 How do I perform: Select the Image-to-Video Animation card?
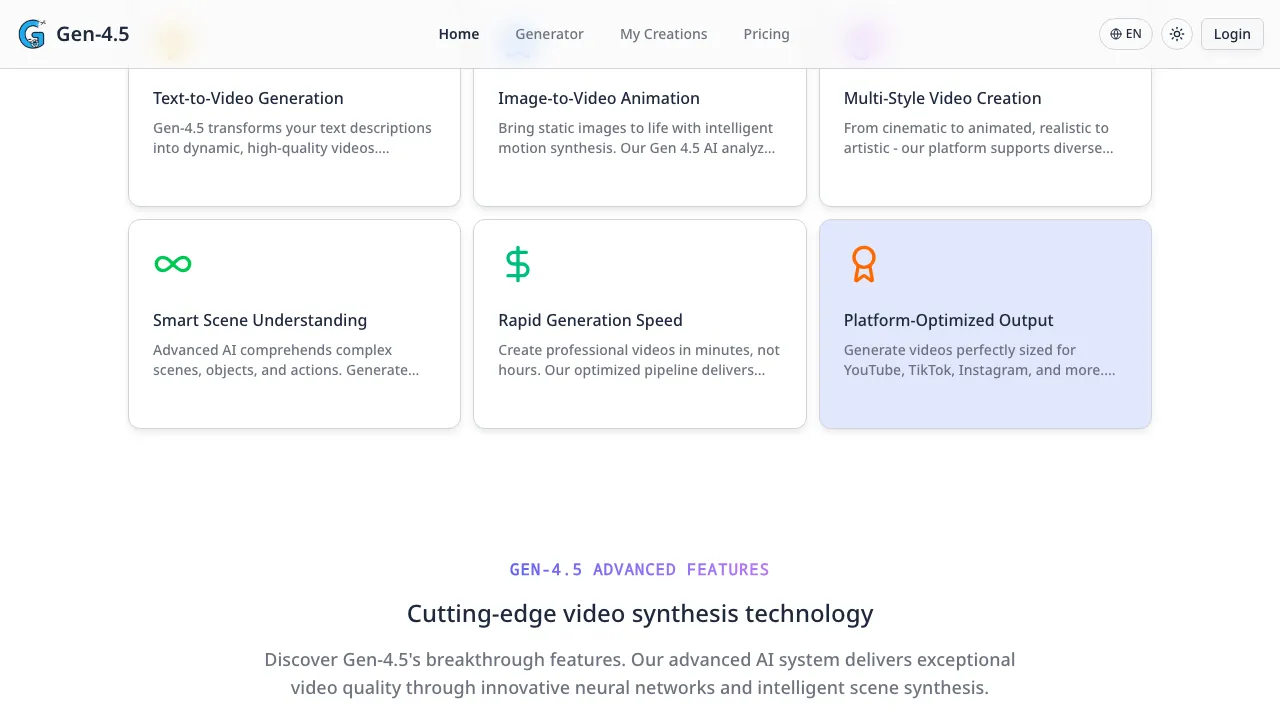point(640,140)
